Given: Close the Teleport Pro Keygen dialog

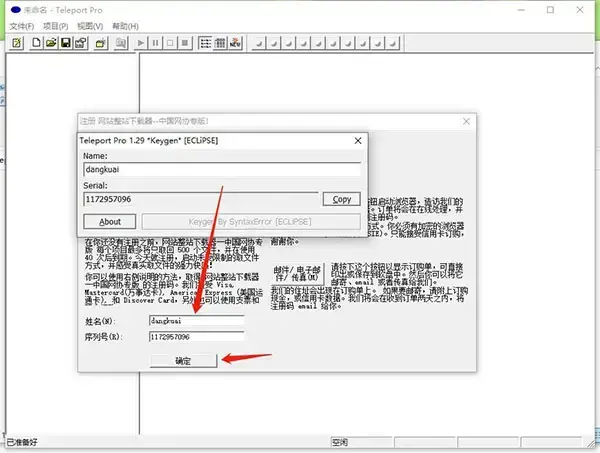Looking at the screenshot, I should click(x=358, y=140).
